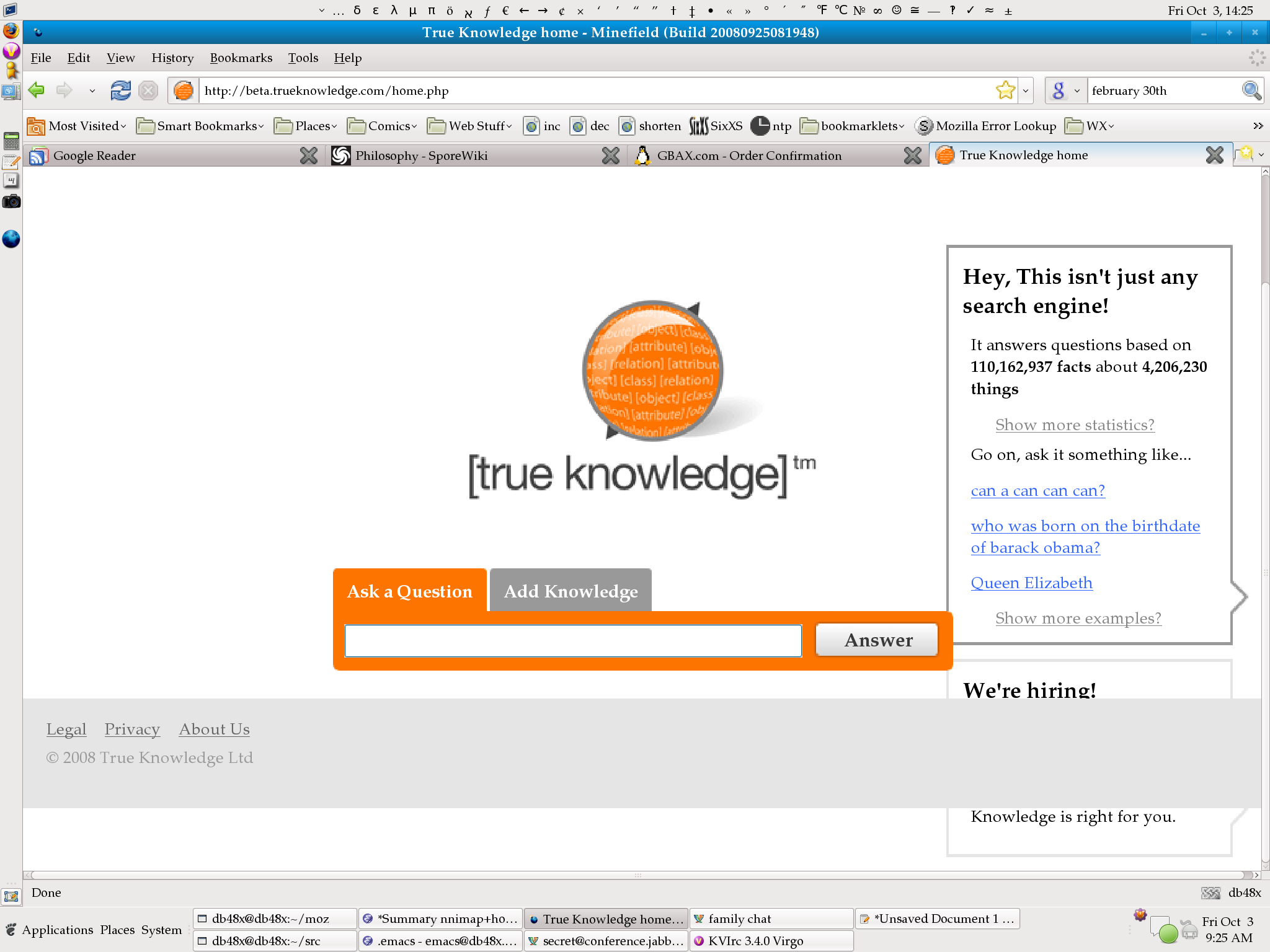Open 'Show more examples?' link
This screenshot has width=1270, height=952.
click(x=1078, y=619)
